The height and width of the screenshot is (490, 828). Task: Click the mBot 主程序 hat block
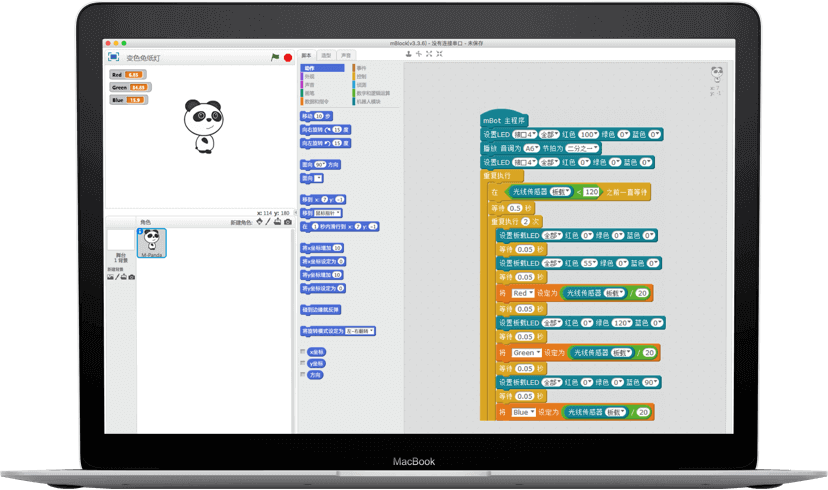pyautogui.click(x=504, y=120)
